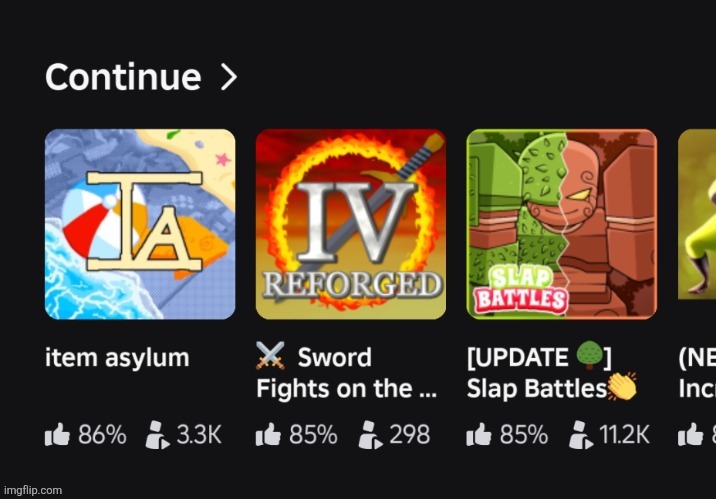Click the crossed swords emoji icon
The image size is (716, 499).
pos(270,355)
